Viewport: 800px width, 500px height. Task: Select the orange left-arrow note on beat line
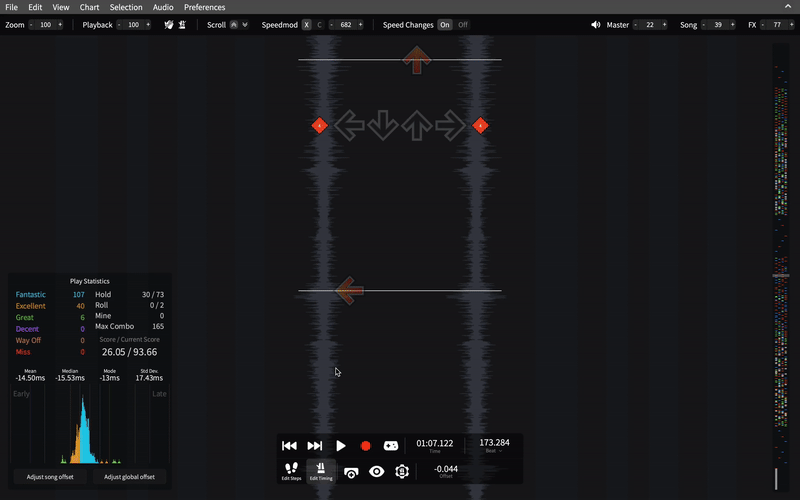point(349,291)
